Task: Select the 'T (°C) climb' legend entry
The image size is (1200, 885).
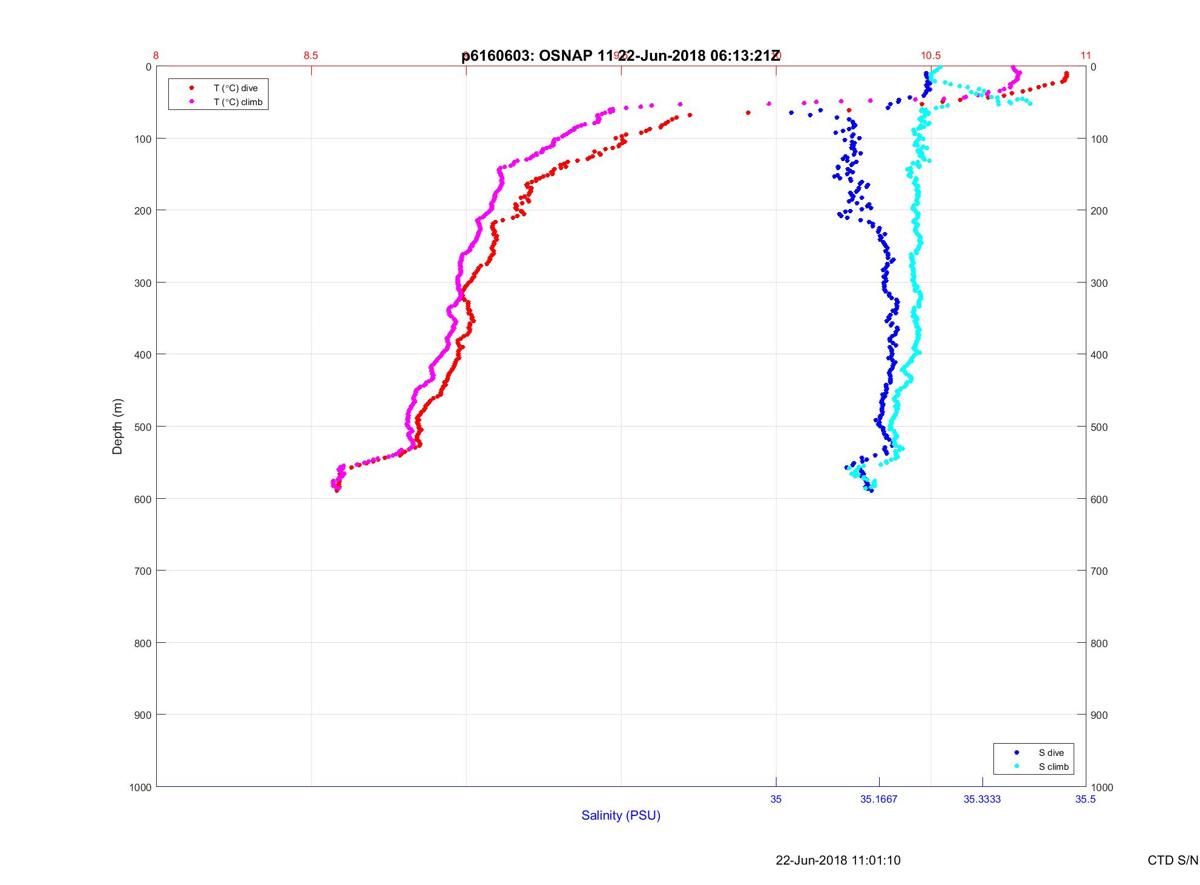Action: [x=239, y=102]
